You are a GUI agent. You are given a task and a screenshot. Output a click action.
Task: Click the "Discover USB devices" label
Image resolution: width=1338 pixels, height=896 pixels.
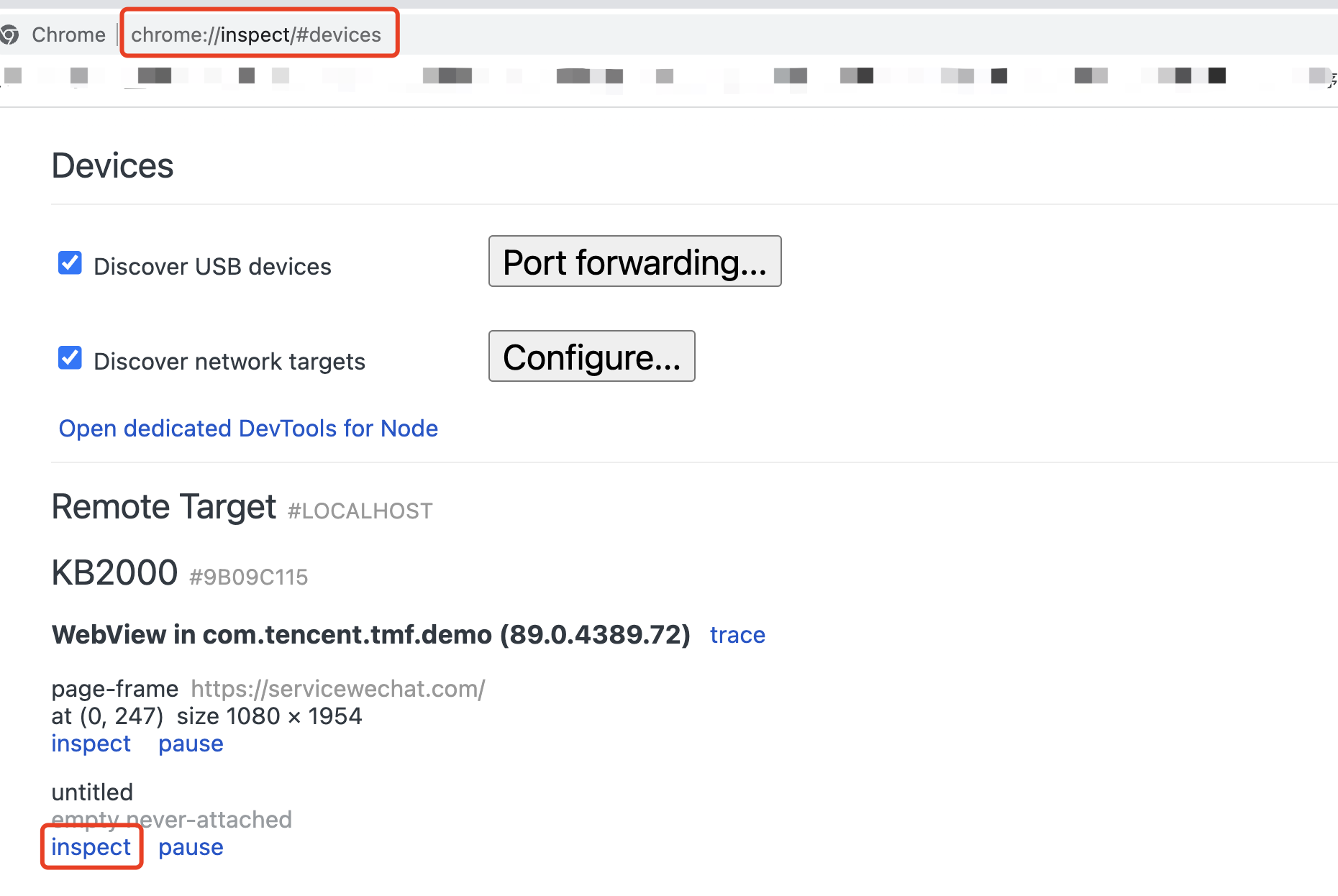pos(212,267)
